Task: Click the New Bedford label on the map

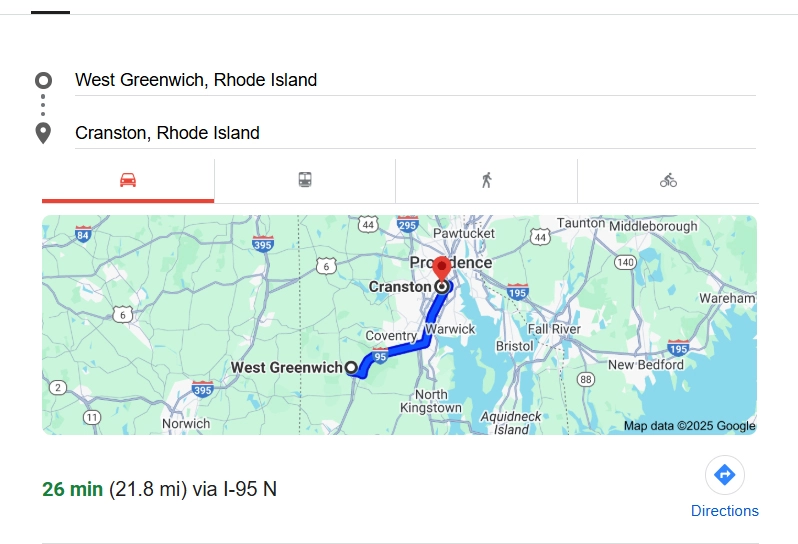Action: [646, 365]
